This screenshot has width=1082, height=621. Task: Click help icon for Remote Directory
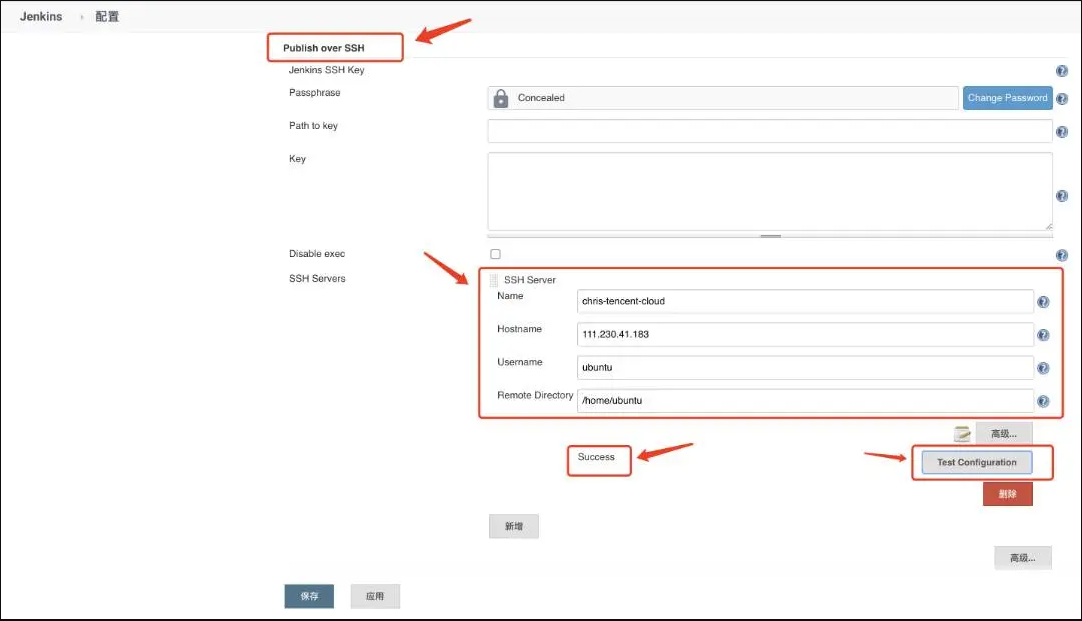click(x=1043, y=402)
